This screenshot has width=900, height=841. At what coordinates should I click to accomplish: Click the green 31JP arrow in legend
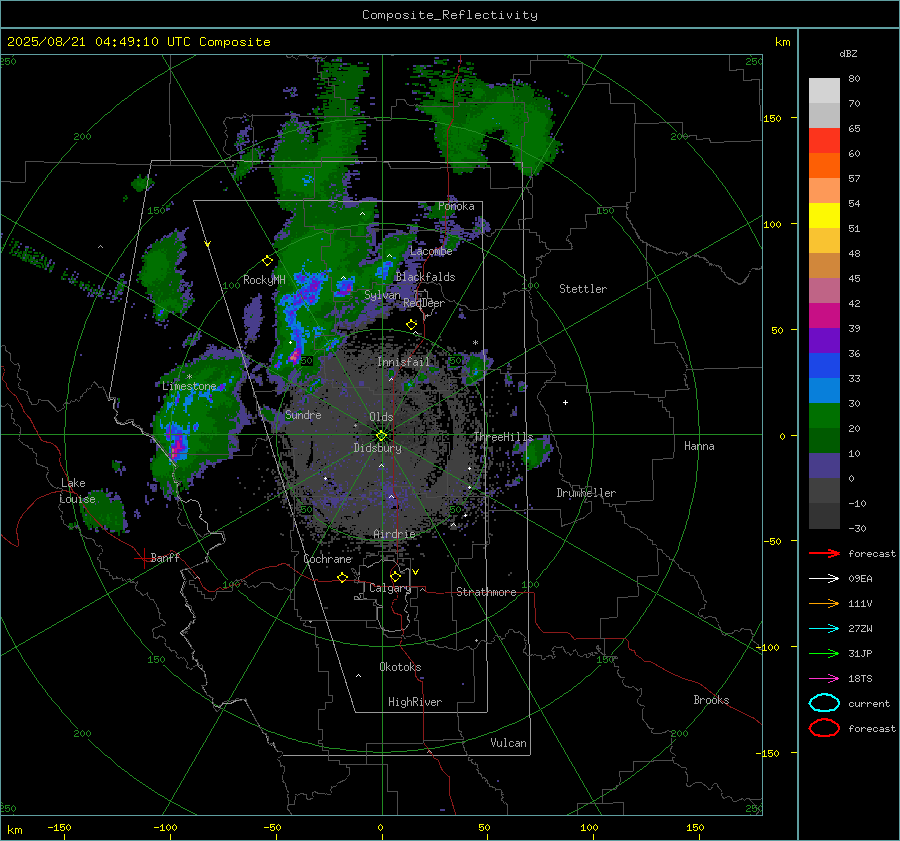pyautogui.click(x=824, y=653)
